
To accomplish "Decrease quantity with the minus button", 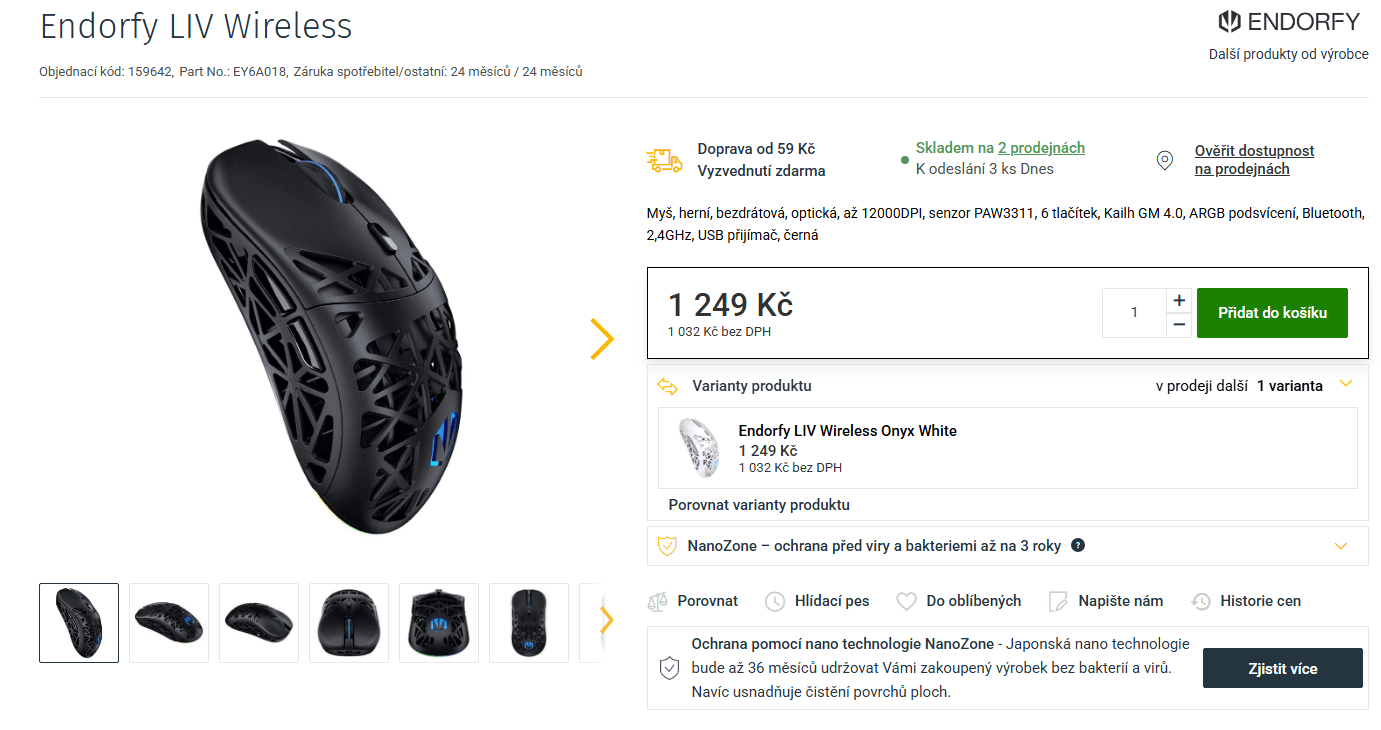I will tap(1179, 325).
